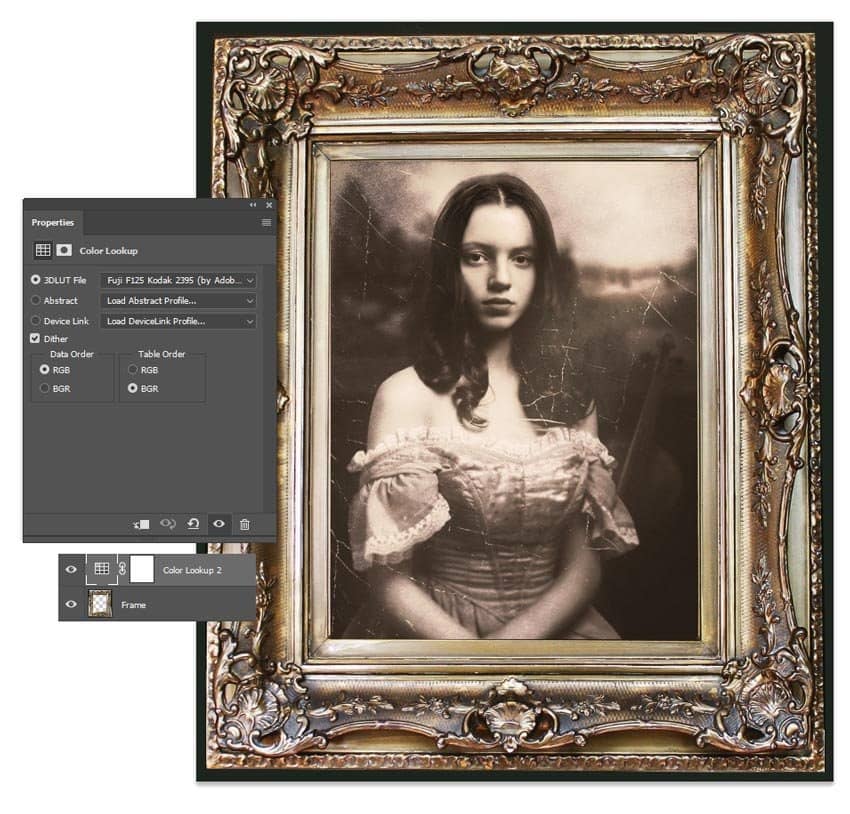Viewport: 850px width, 814px height.
Task: Collapse the Properties panel with double arrows
Action: coord(253,205)
